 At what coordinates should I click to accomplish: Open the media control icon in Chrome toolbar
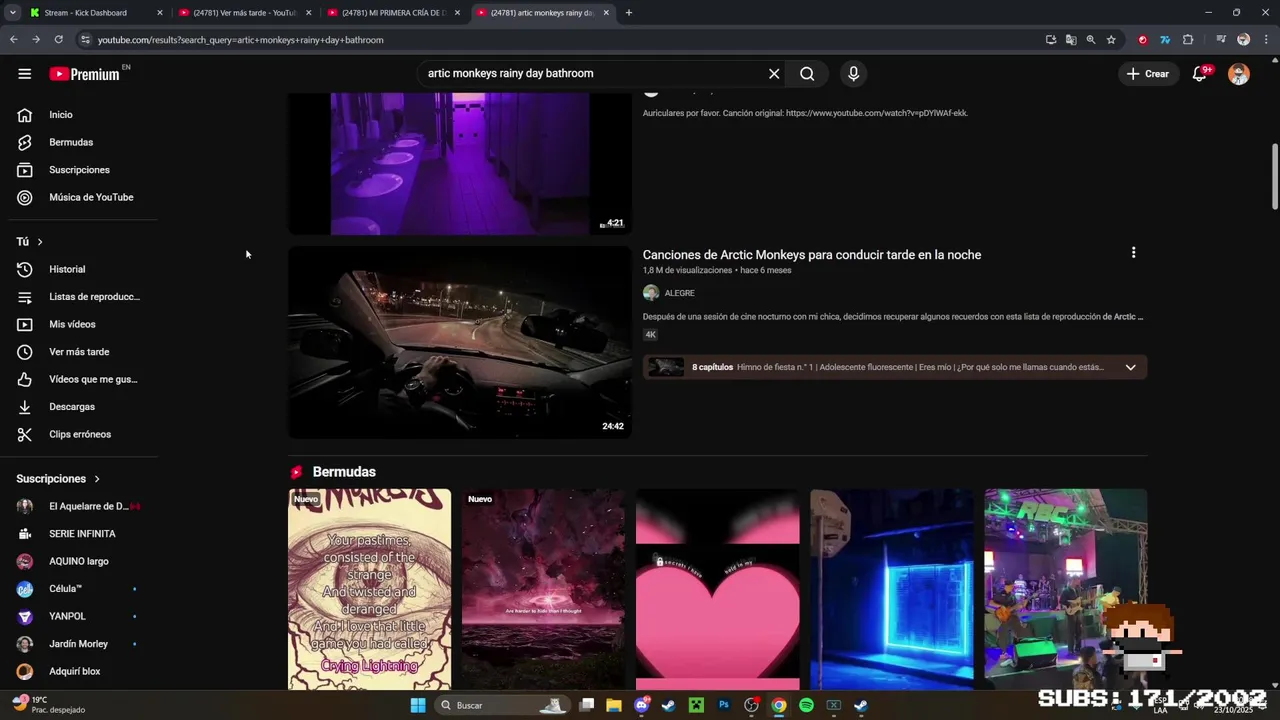tap(1221, 40)
